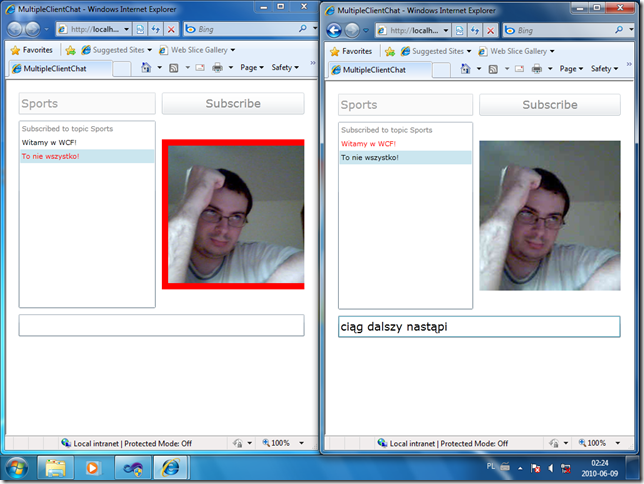Viewport: 644px width, 484px height.
Task: Open Web Slice Gallery dropdown in right window
Action: [517, 51]
